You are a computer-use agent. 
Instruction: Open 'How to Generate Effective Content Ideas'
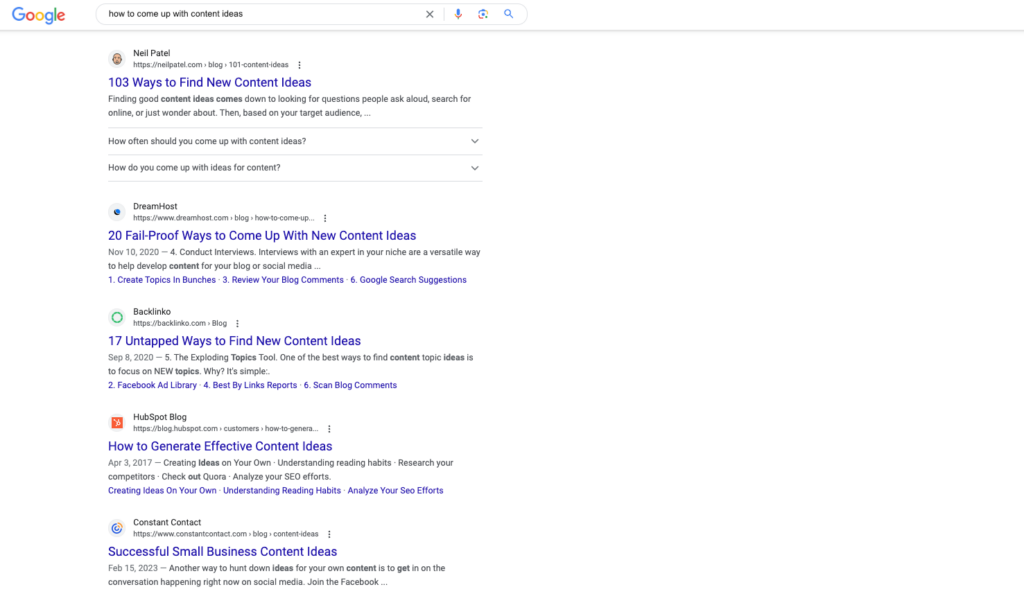pos(220,447)
